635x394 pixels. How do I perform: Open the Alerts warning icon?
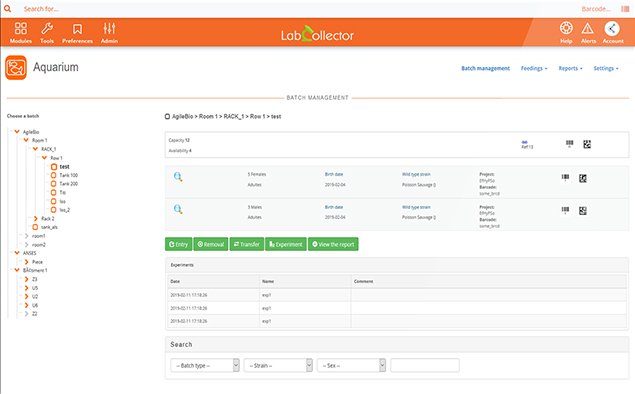pos(588,28)
